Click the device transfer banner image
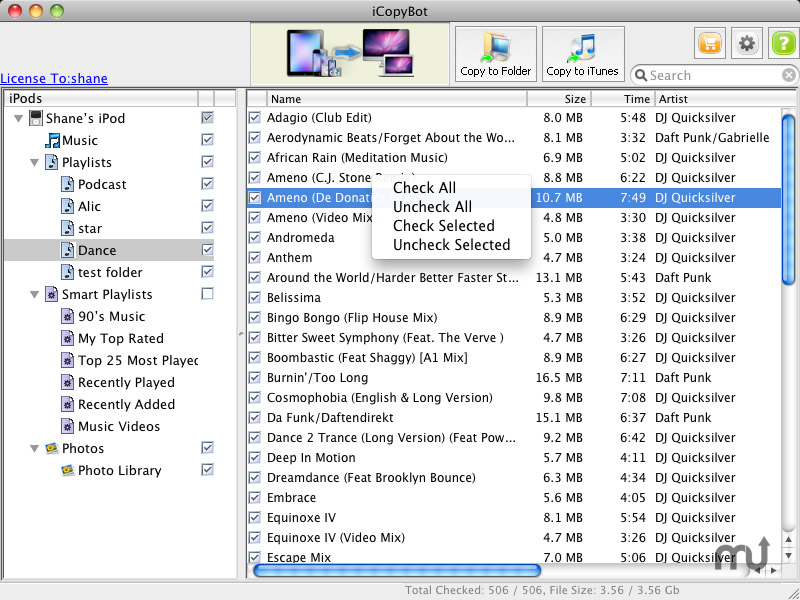Image resolution: width=800 pixels, height=600 pixels. pyautogui.click(x=349, y=53)
